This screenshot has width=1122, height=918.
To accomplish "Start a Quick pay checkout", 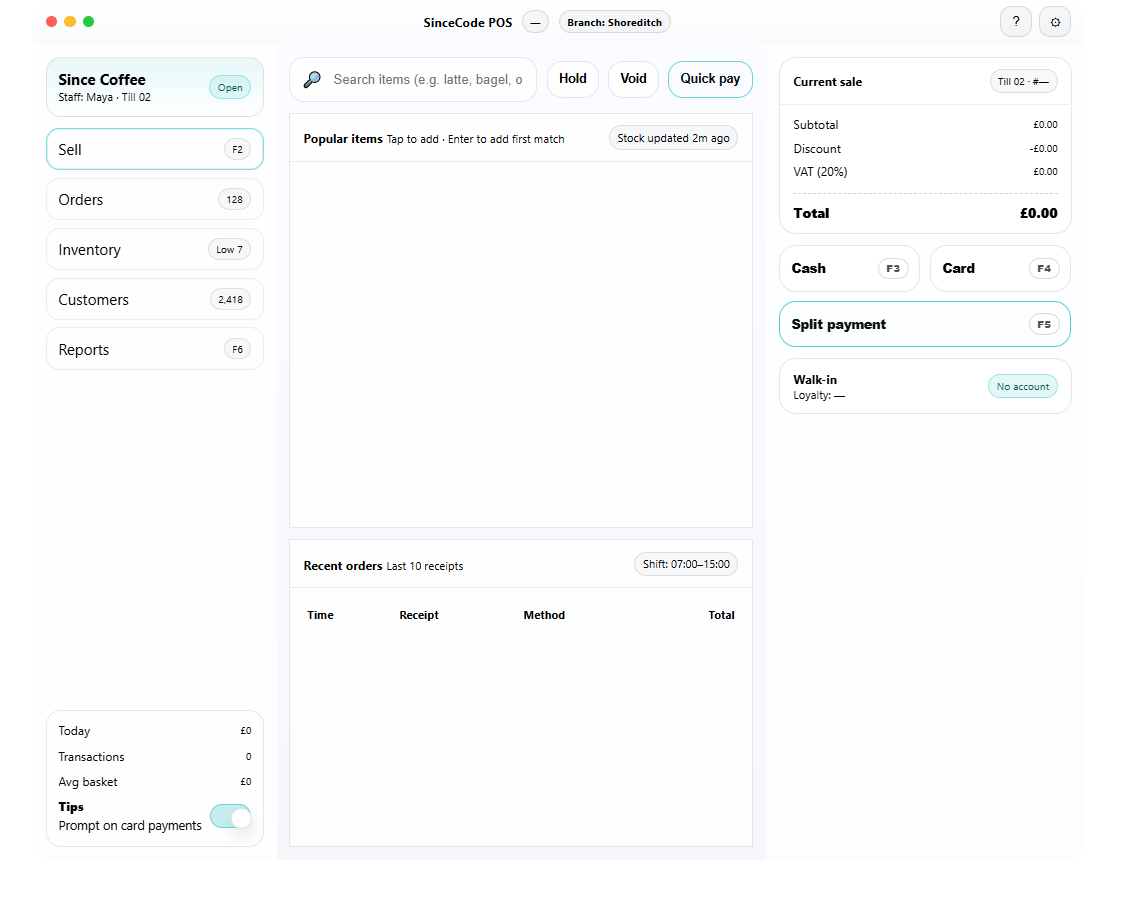I will click(710, 79).
